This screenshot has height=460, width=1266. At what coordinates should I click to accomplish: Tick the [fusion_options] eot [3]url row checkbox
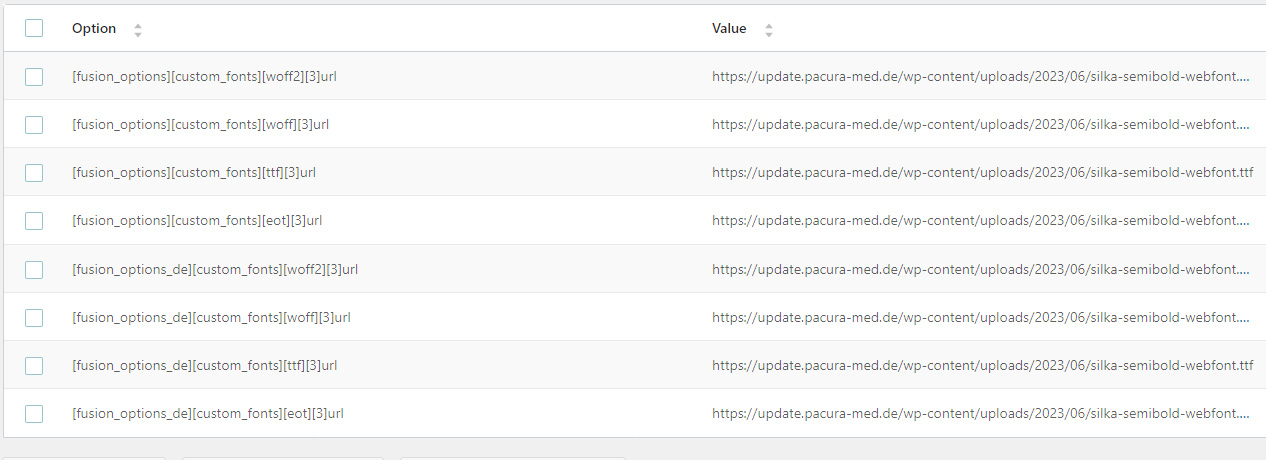34,220
